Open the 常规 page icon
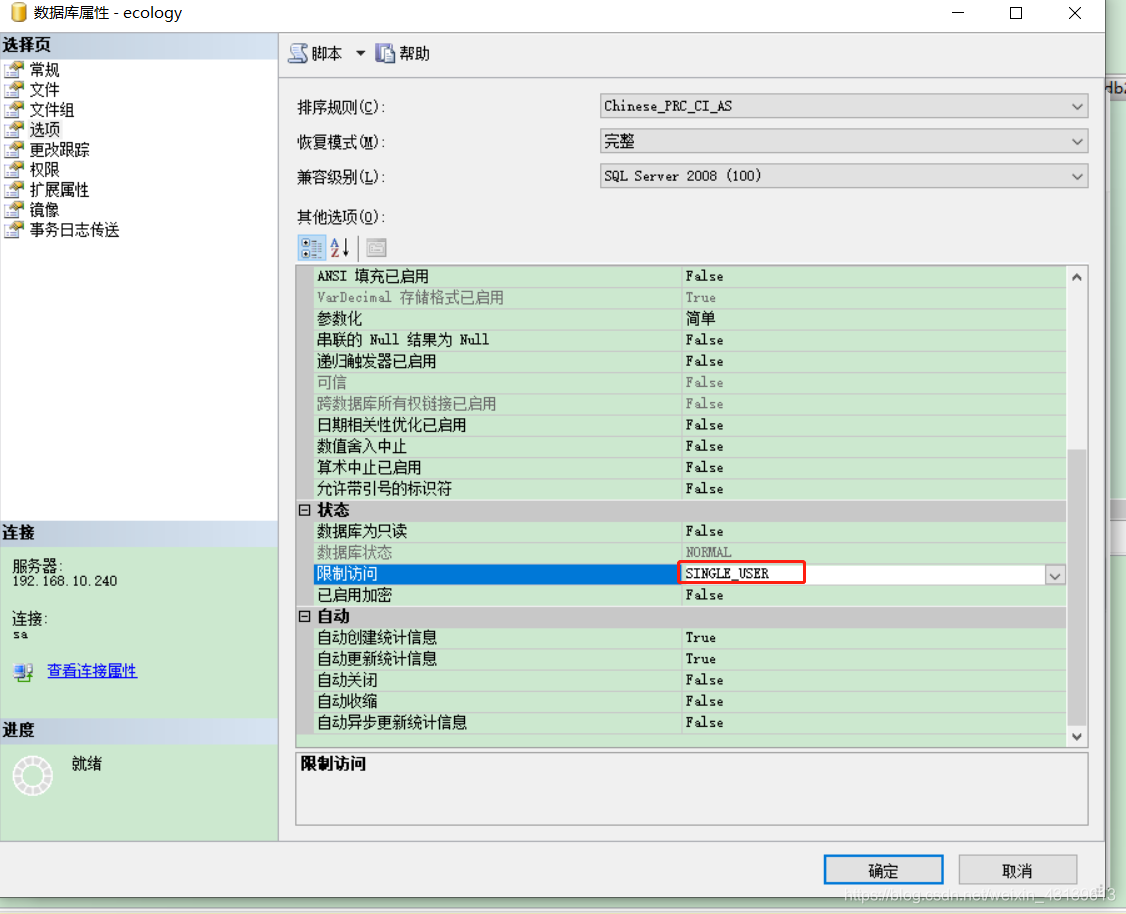Viewport: 1126px width, 914px height. [x=14, y=70]
